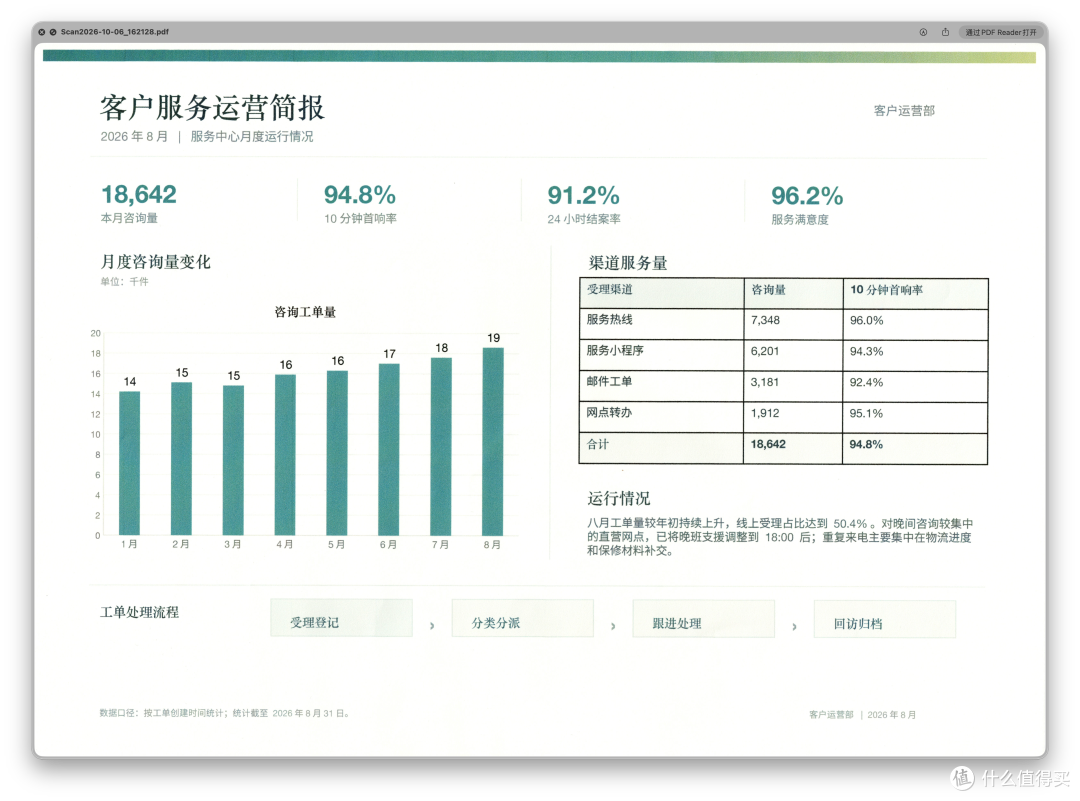Click the 回访归档 process step box

click(885, 618)
